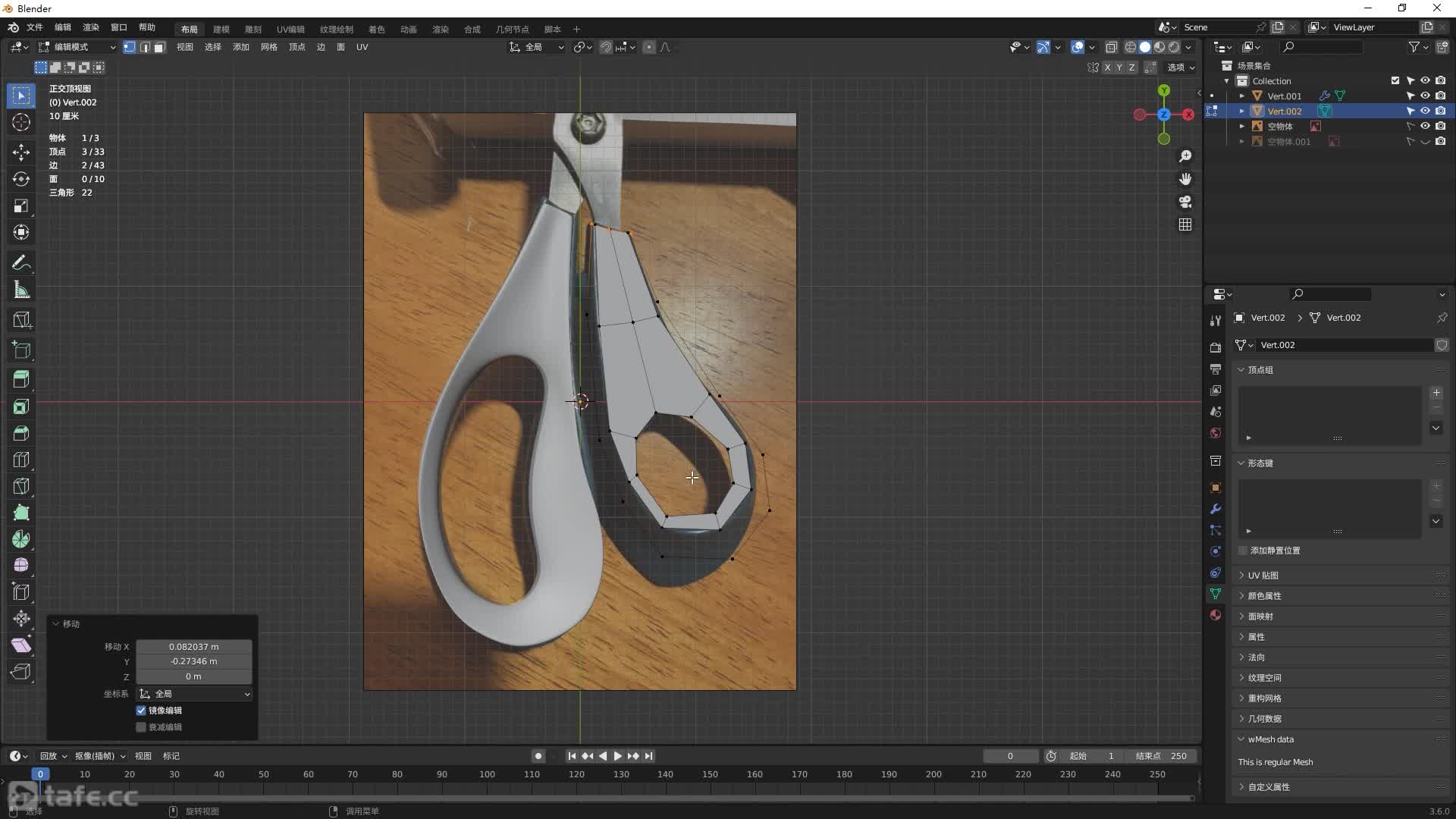This screenshot has height=819, width=1456.
Task: Select the Shear tool
Action: (21, 645)
